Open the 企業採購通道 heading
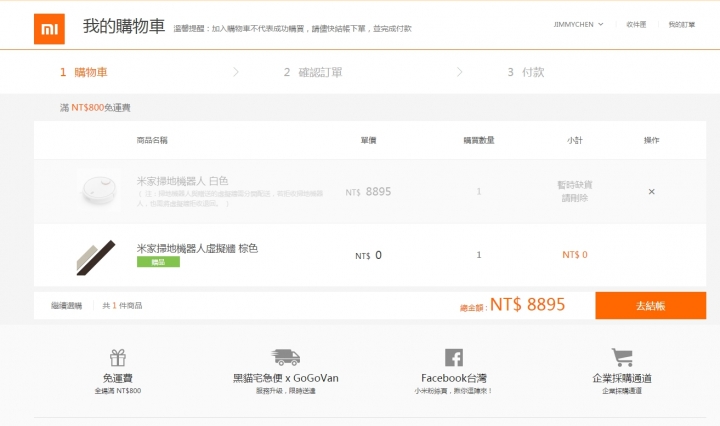The width and height of the screenshot is (720, 426). [x=622, y=378]
